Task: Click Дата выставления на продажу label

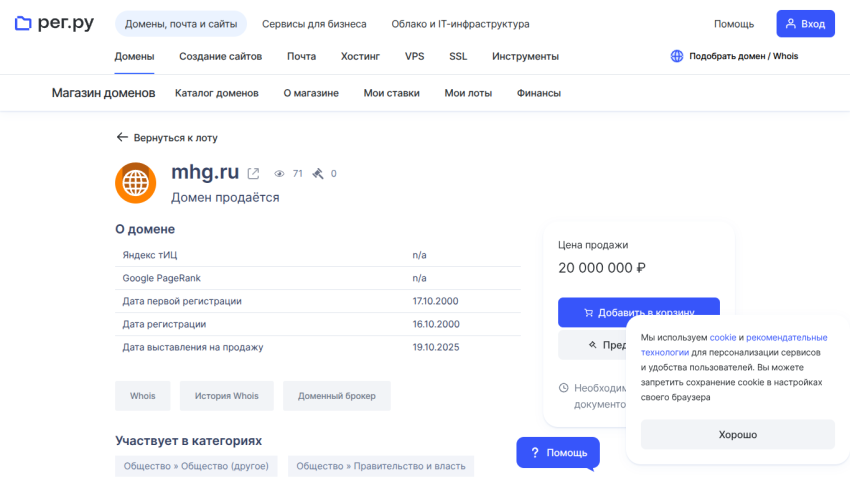Action: pos(192,347)
